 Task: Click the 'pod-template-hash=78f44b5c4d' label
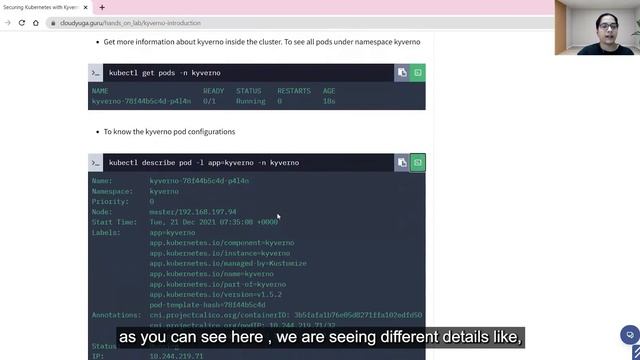point(207,305)
